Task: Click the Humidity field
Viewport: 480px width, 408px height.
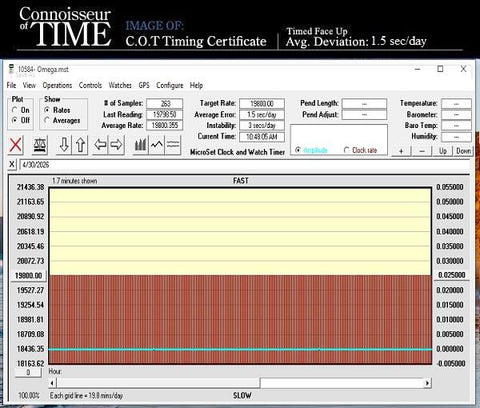Action: pyautogui.click(x=456, y=137)
